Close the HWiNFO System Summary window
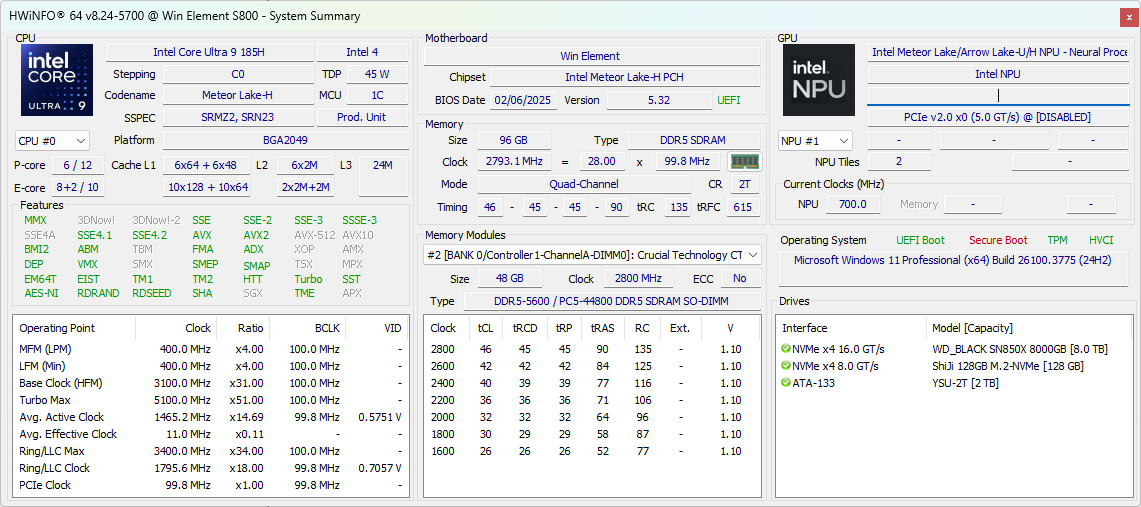This screenshot has height=507, width=1141. tap(1127, 16)
